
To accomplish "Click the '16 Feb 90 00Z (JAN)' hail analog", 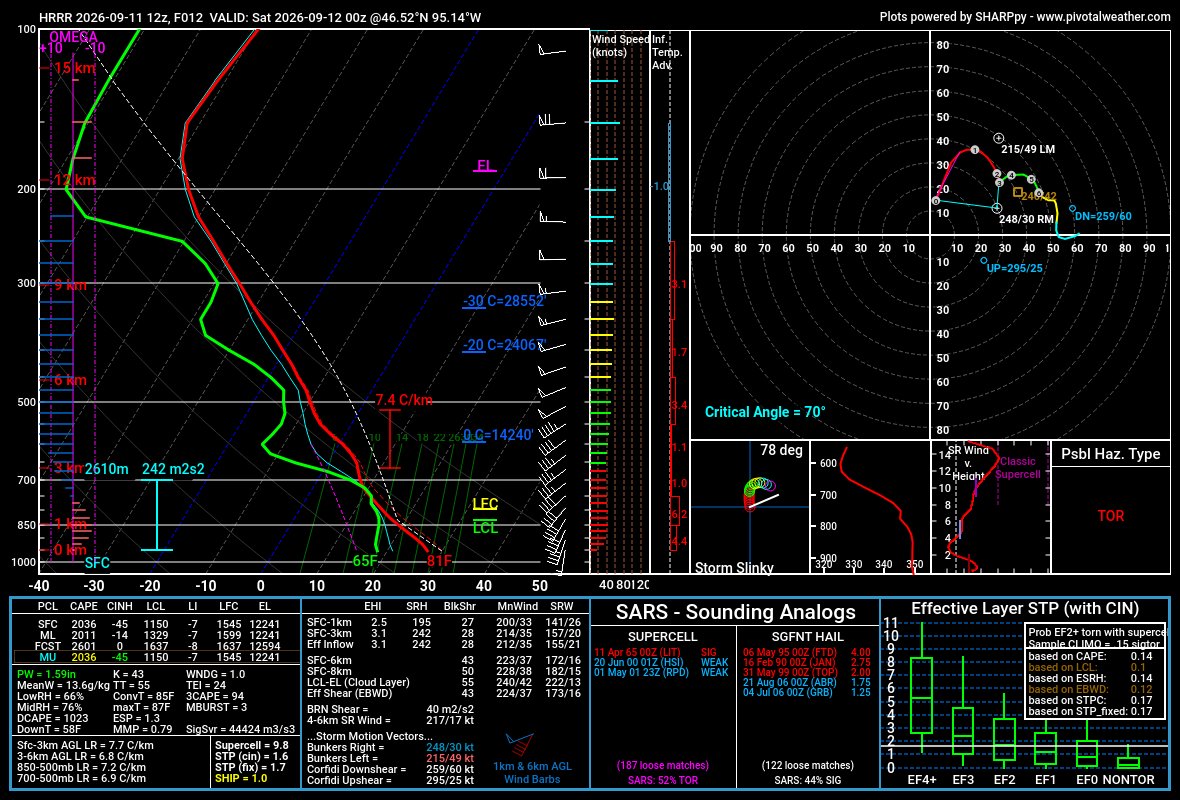I will pyautogui.click(x=789, y=662).
